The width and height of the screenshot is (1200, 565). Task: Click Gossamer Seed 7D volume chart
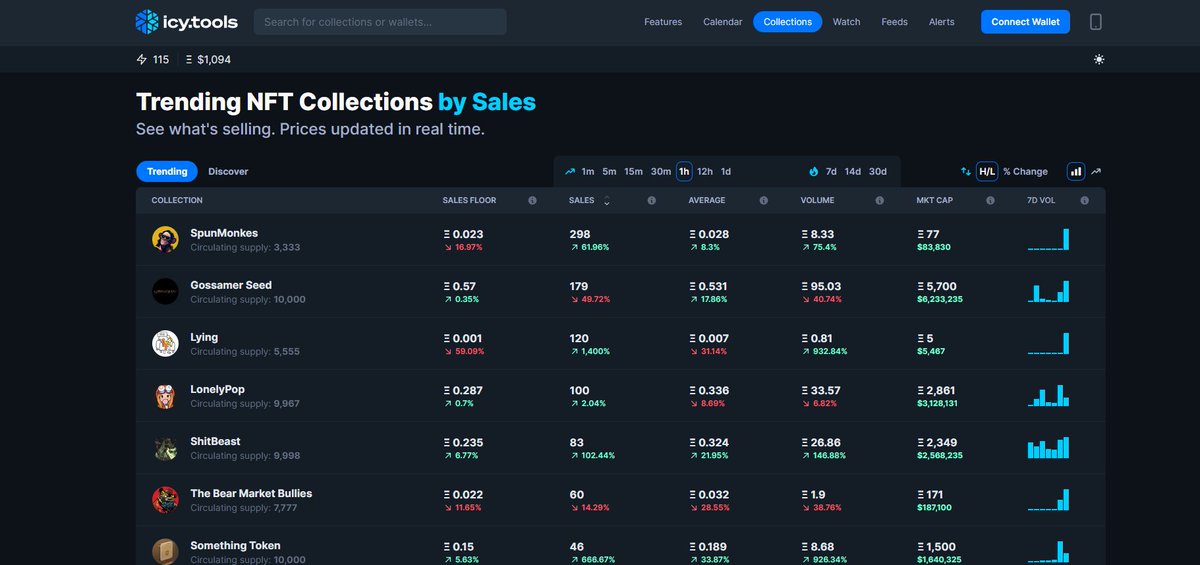[x=1048, y=291]
